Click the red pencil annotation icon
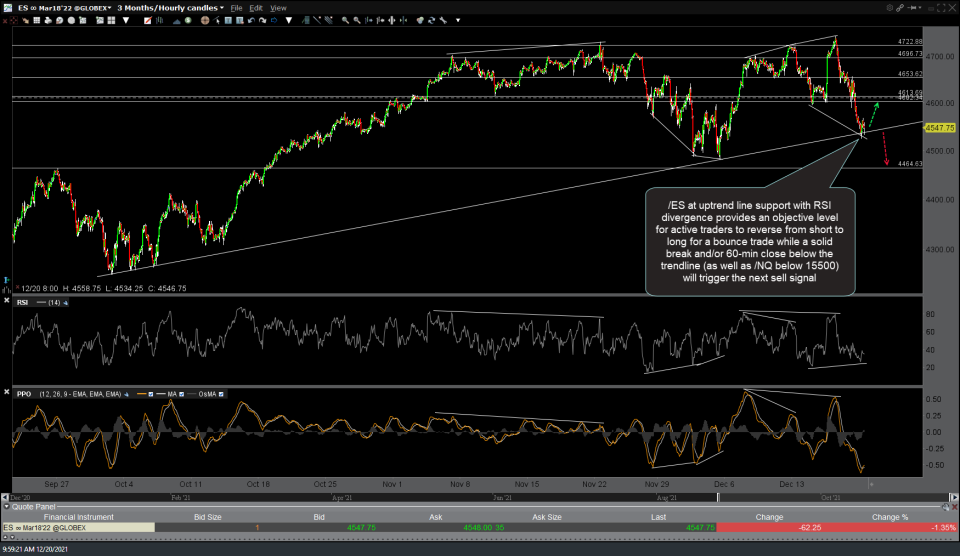The height and width of the screenshot is (556, 960). point(148,20)
